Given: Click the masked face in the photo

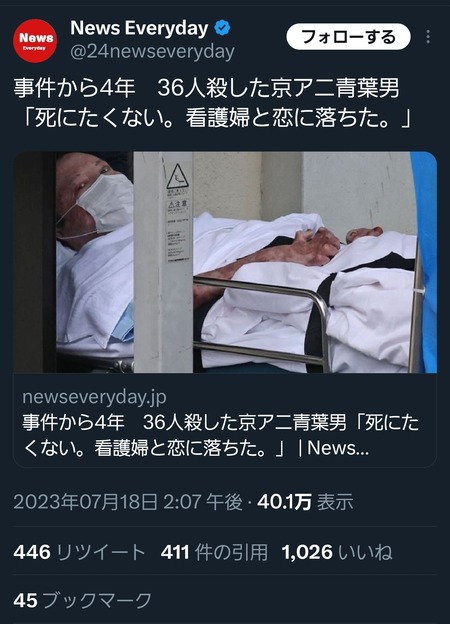Looking at the screenshot, I should click(94, 199).
